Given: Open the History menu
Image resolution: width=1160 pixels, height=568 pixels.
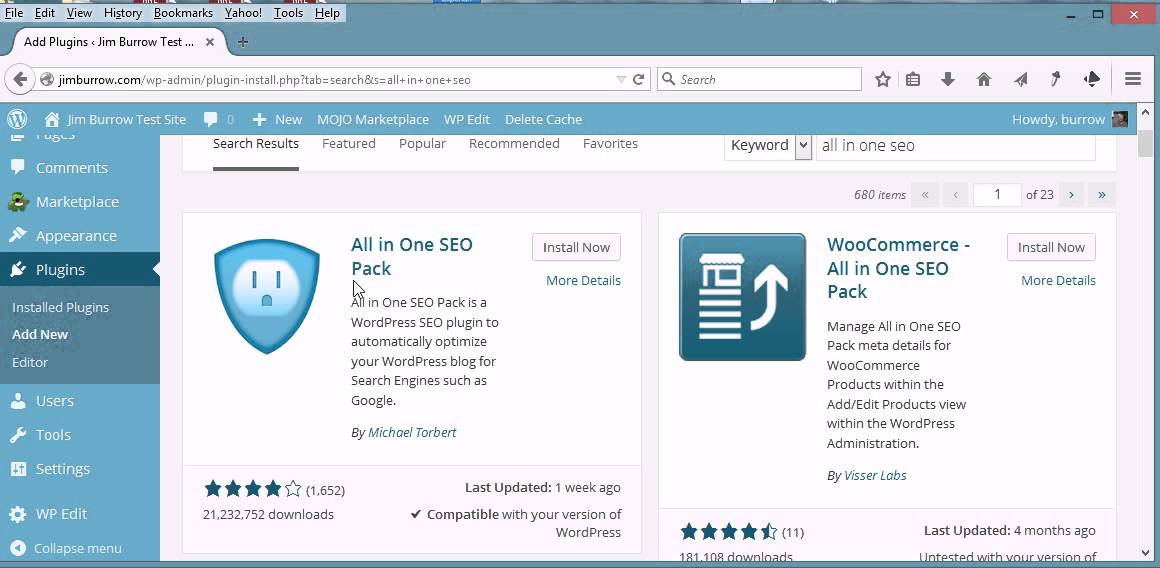Looking at the screenshot, I should (122, 13).
